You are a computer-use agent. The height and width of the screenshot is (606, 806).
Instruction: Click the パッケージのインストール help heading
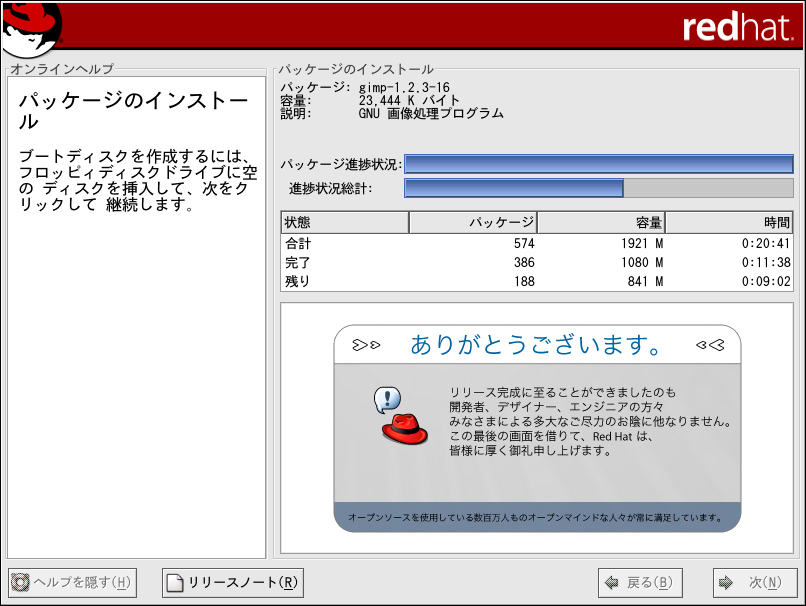133,111
